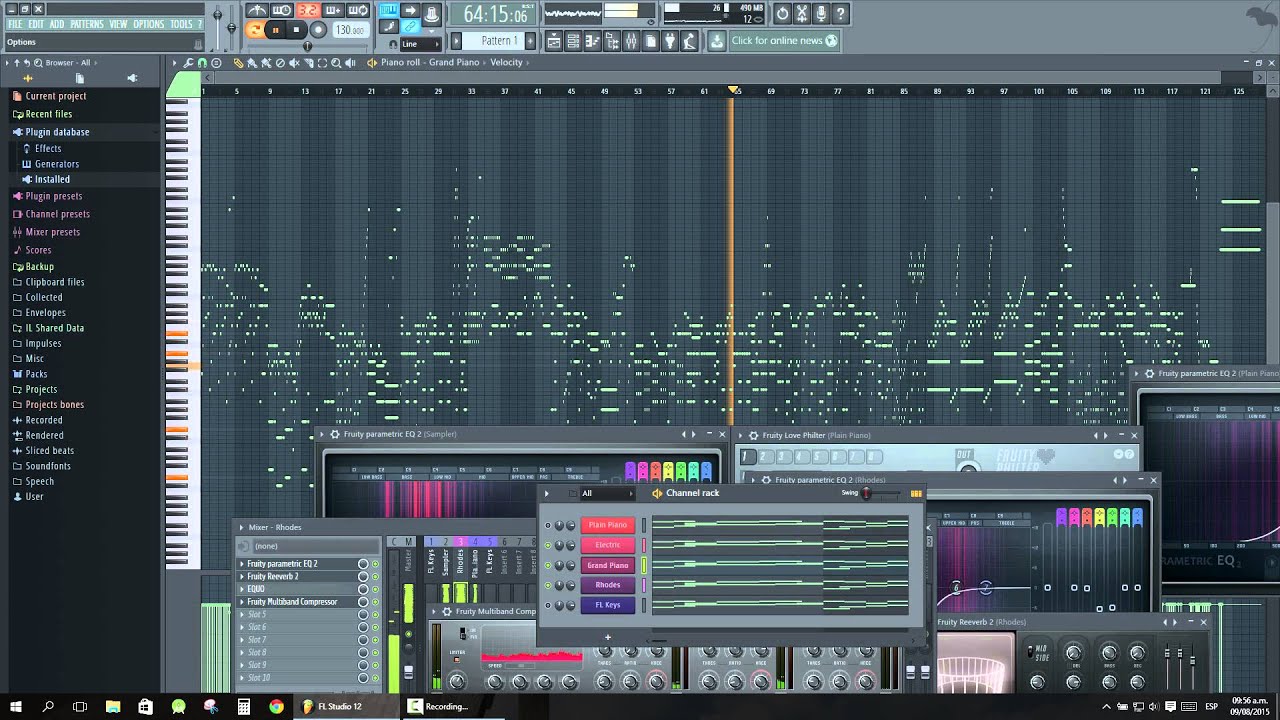Viewport: 1280px width, 720px height.
Task: Select the Mute tool in piano roll toolbar
Action: [294, 63]
